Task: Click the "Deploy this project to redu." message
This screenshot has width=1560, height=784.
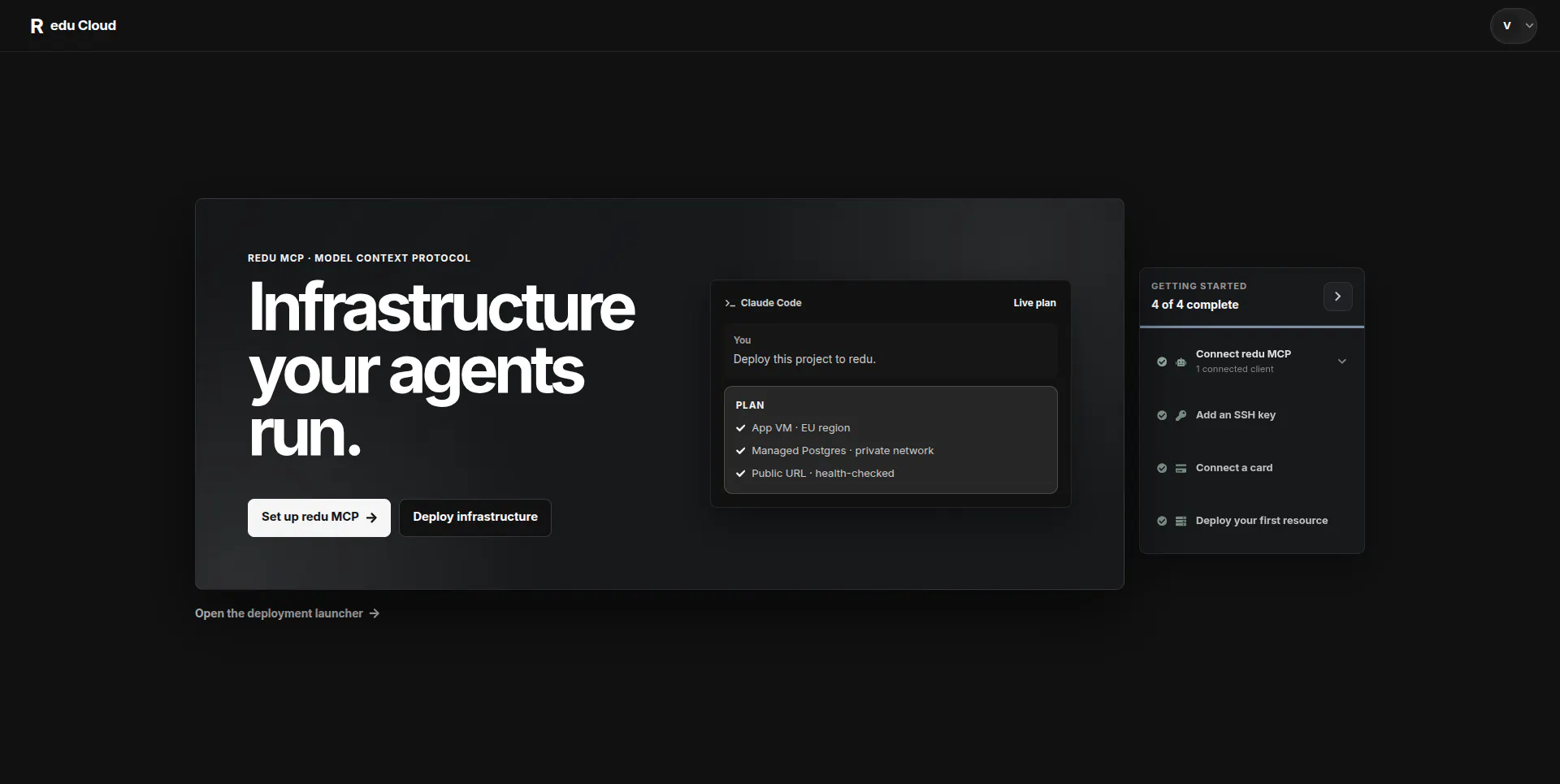Action: click(804, 359)
